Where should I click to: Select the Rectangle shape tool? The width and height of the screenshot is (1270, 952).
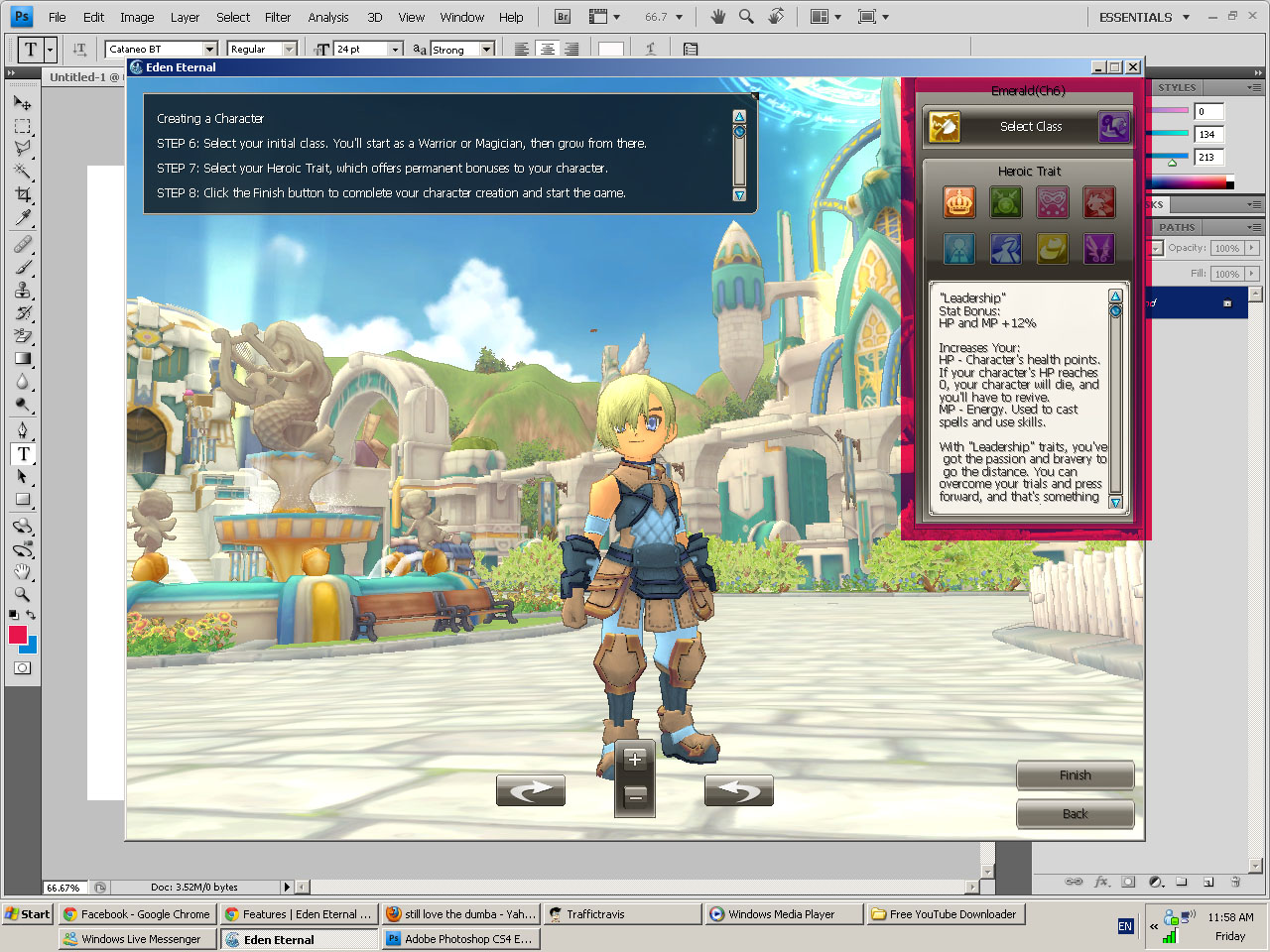click(22, 500)
